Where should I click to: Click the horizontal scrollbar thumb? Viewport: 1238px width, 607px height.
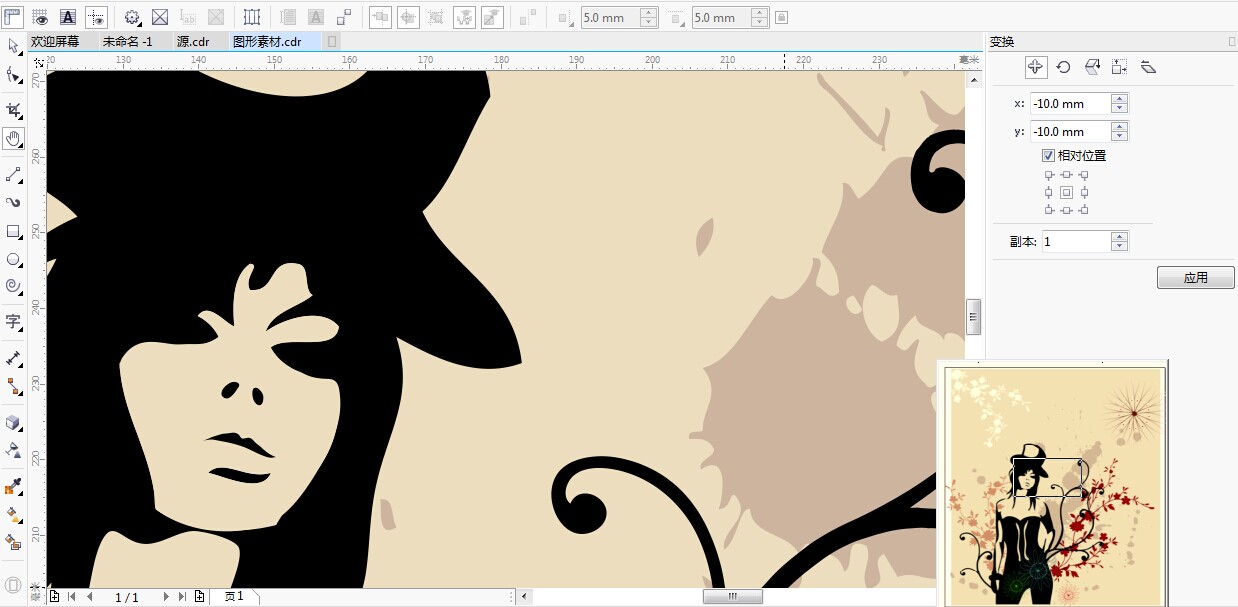(x=732, y=597)
